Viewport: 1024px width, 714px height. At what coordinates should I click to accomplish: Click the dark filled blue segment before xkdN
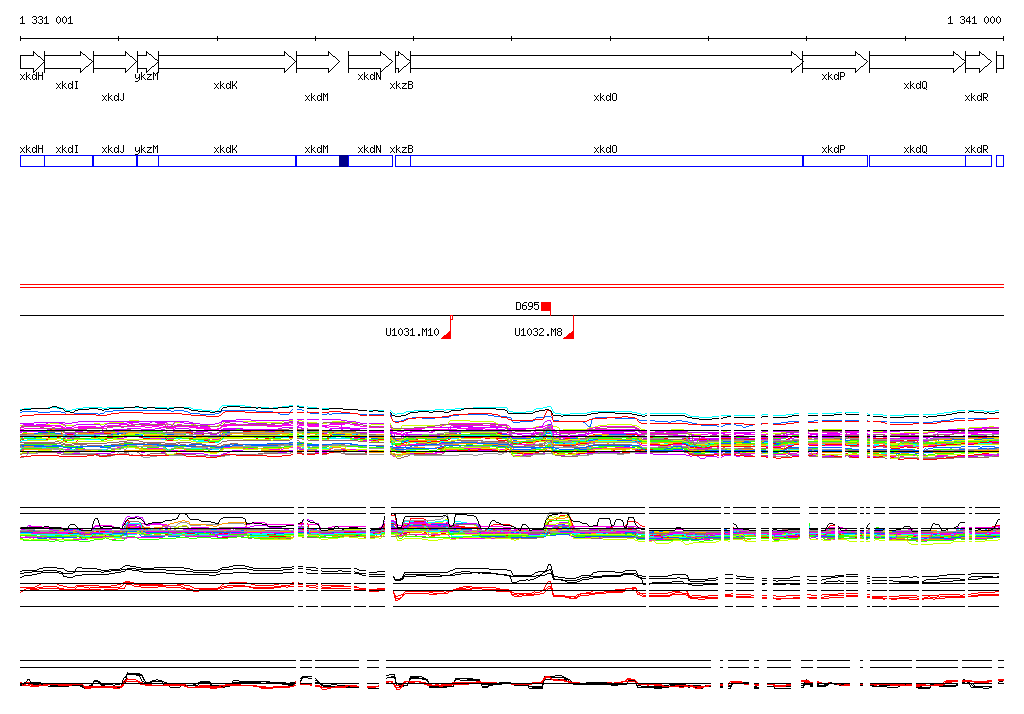click(x=344, y=161)
